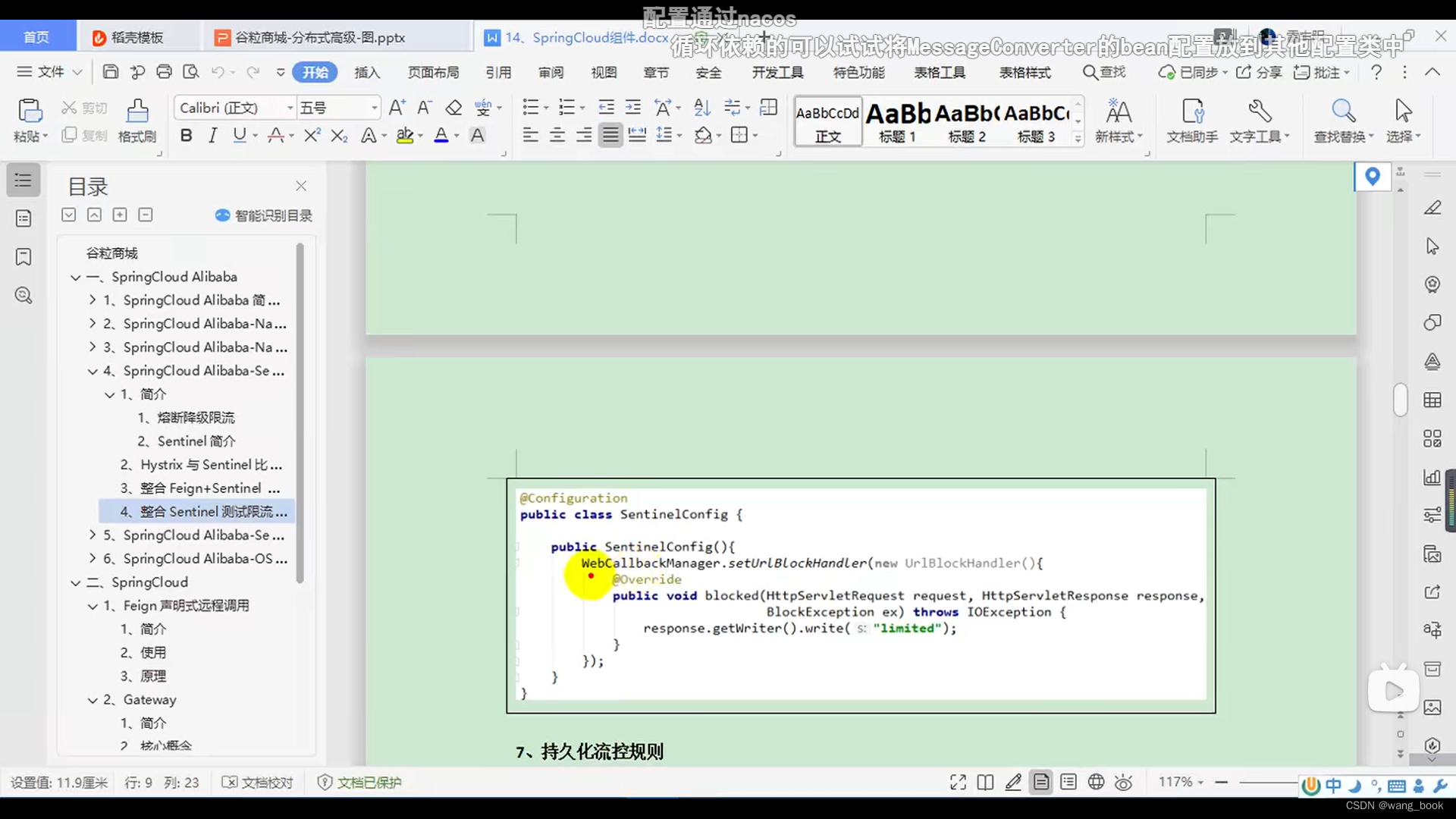
Task: Click the document vertical scrollbar thumb
Action: [1401, 400]
